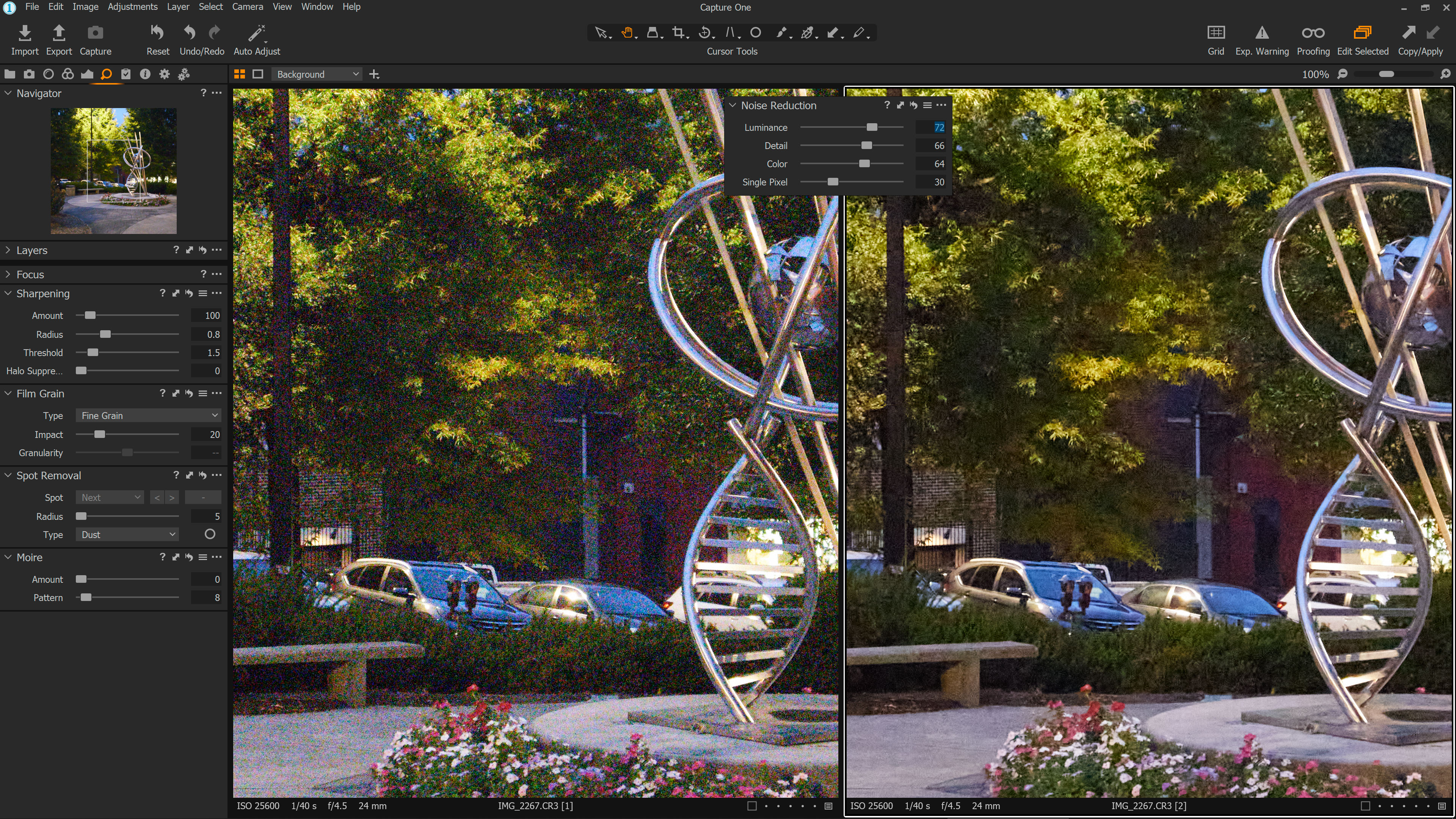Toggle the Grid overlay
The image size is (1456, 819).
(x=1216, y=33)
